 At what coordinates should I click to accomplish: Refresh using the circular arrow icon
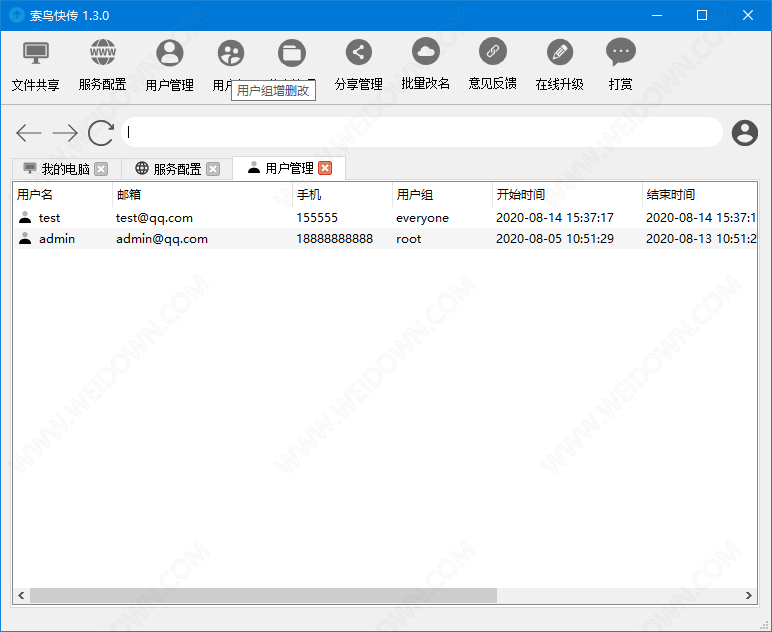click(x=101, y=132)
